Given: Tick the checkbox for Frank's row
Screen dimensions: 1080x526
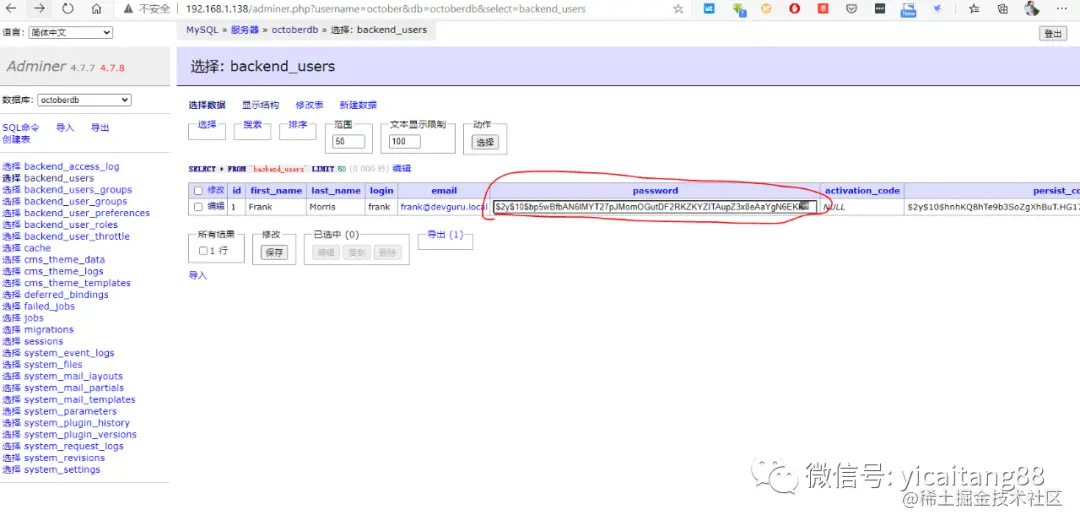Looking at the screenshot, I should pos(198,207).
